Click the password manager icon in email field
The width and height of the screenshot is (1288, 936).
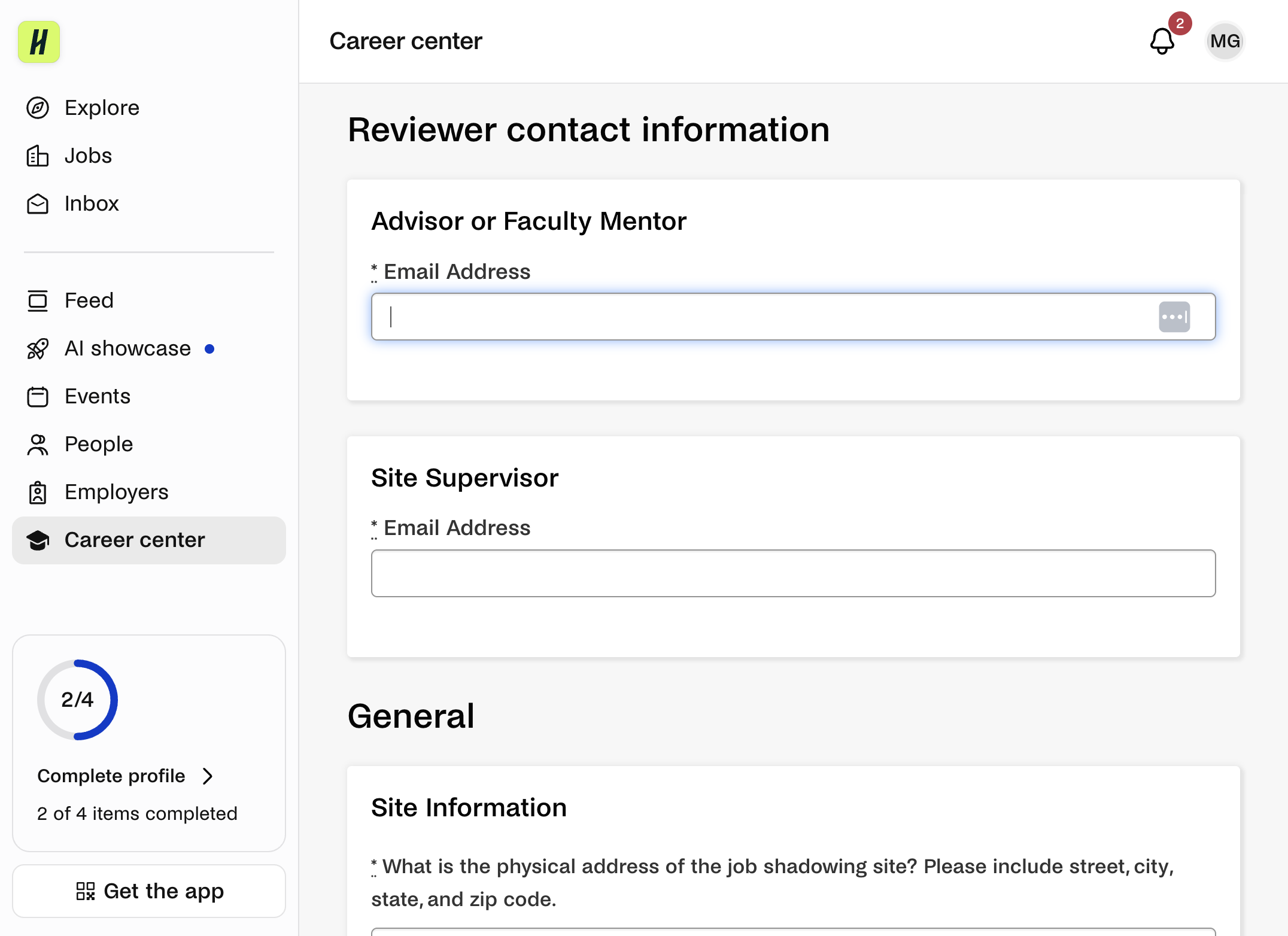point(1174,317)
